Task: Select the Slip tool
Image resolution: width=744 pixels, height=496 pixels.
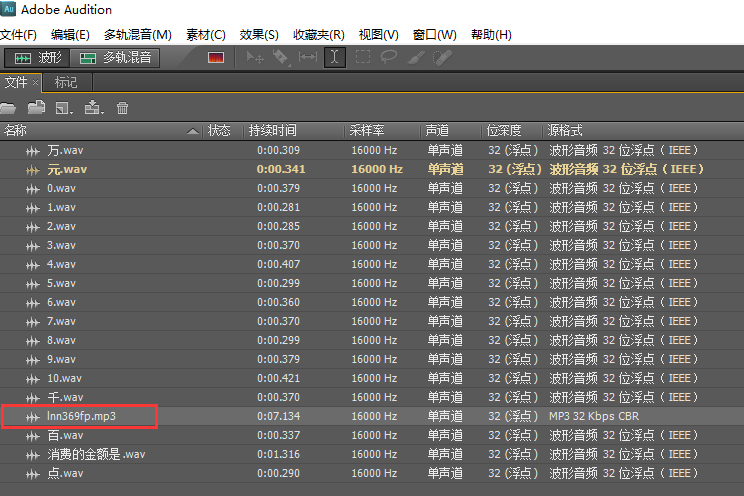Action: click(x=308, y=57)
